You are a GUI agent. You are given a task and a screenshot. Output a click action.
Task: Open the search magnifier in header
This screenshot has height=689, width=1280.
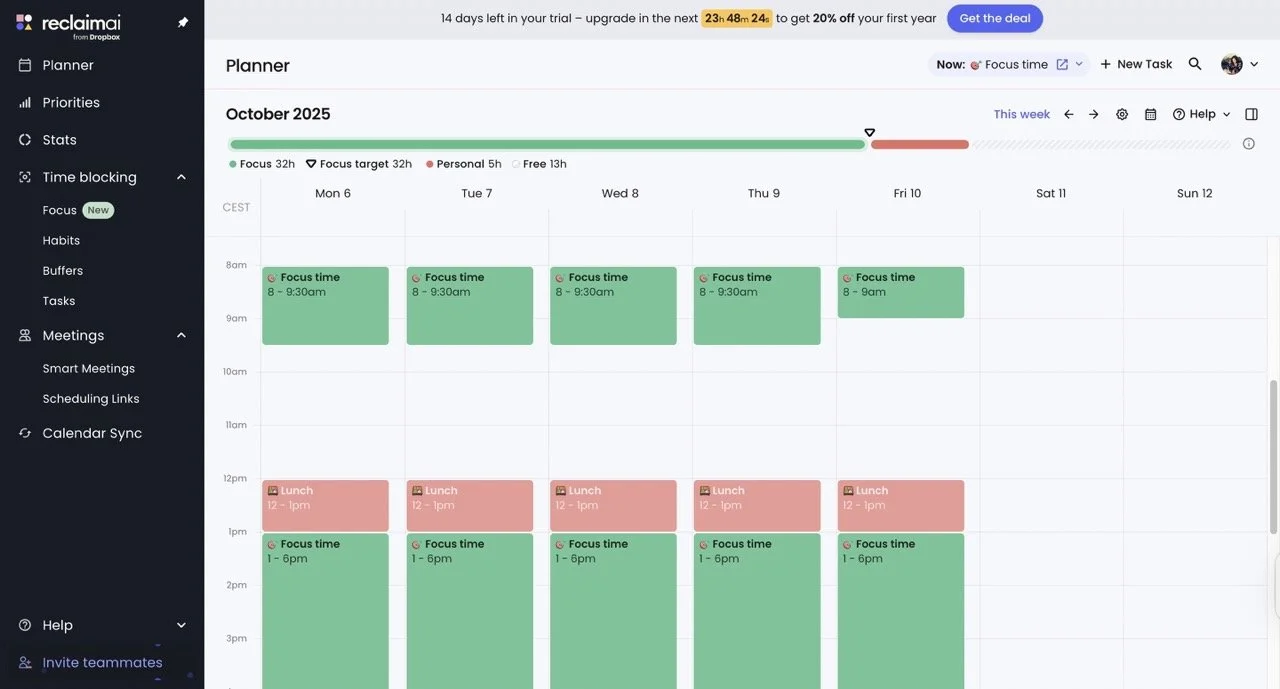click(x=1193, y=62)
